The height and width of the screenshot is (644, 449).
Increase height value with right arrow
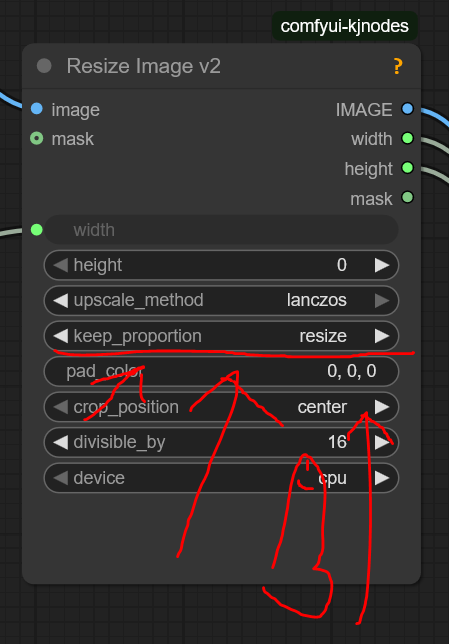pos(382,265)
